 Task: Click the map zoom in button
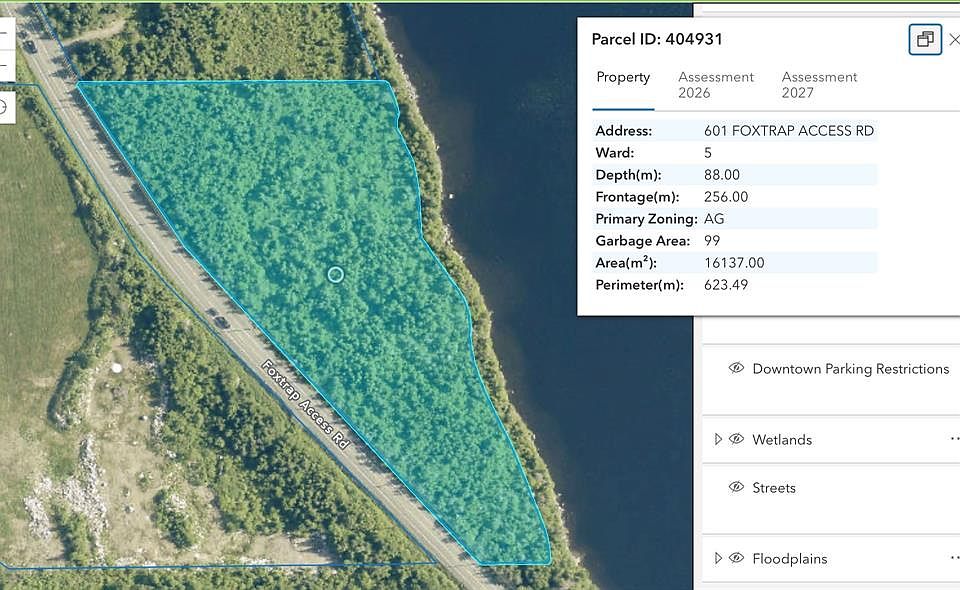tap(7, 34)
